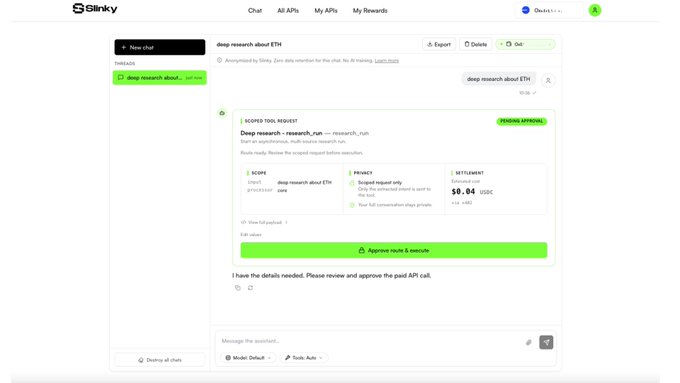This screenshot has width=680, height=383.
Task: Click the user message avatar icon
Action: [x=548, y=80]
